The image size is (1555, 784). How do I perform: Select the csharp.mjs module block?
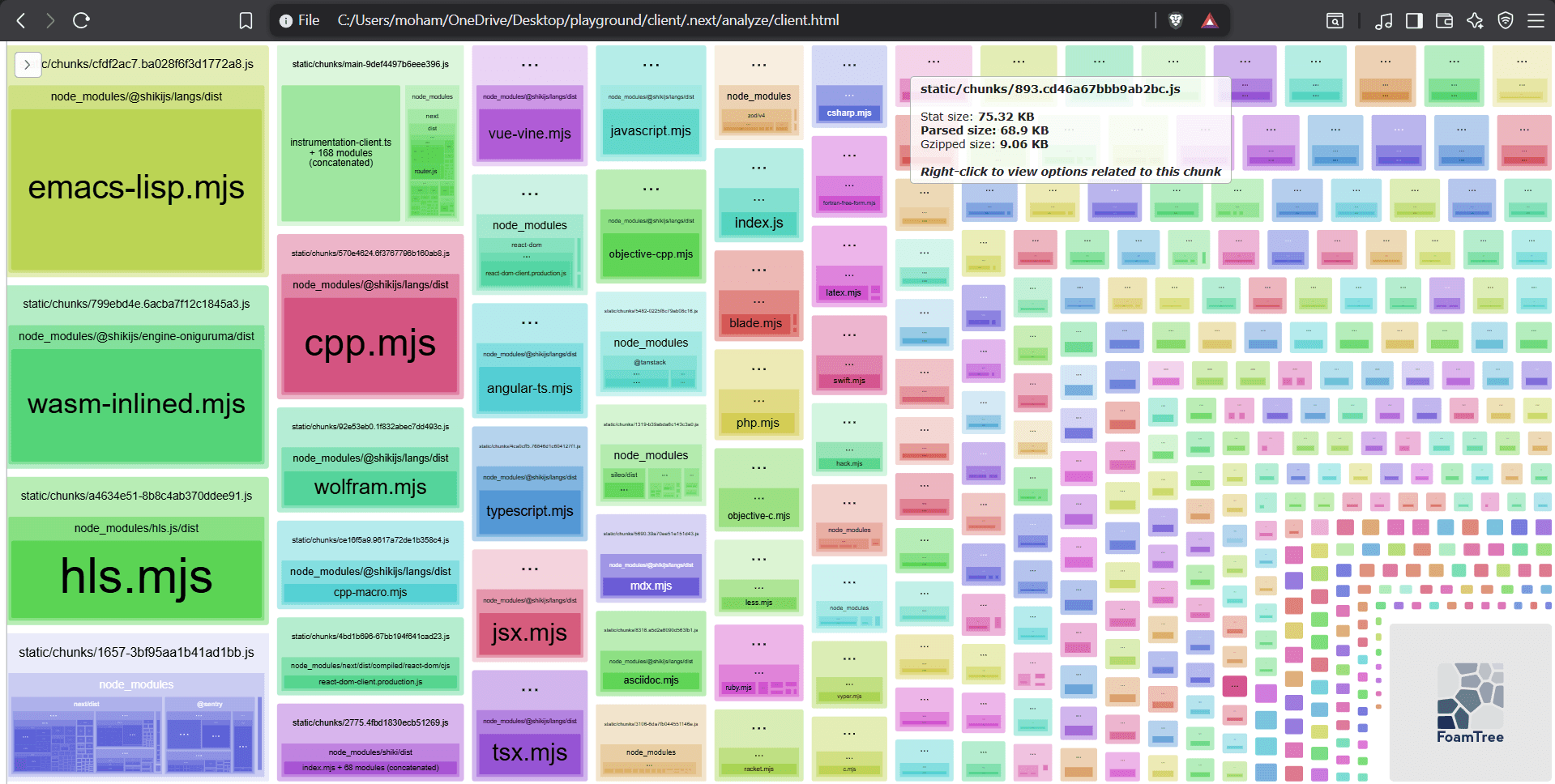click(849, 113)
